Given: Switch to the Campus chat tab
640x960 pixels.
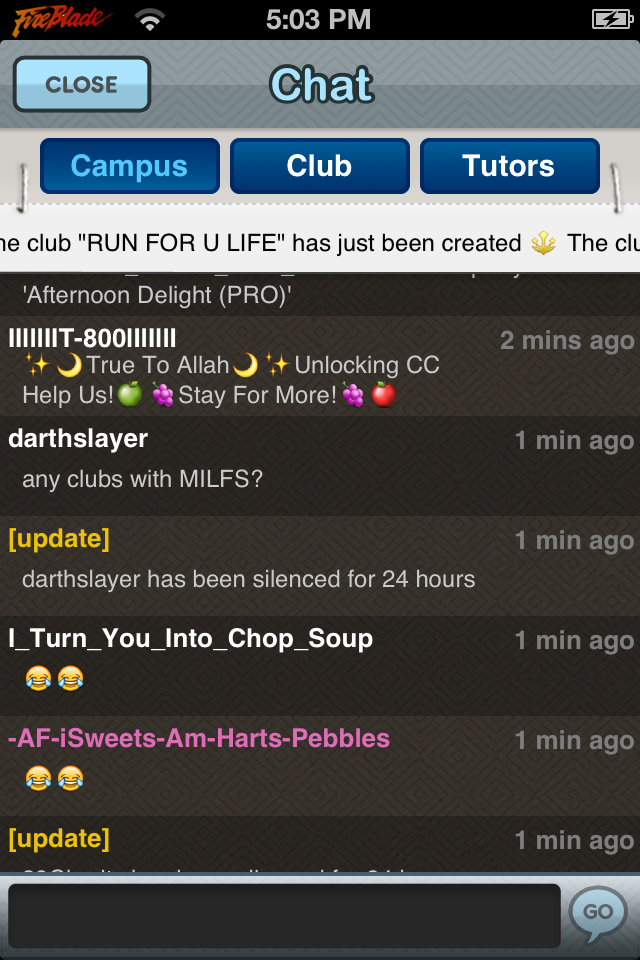Looking at the screenshot, I should point(130,166).
